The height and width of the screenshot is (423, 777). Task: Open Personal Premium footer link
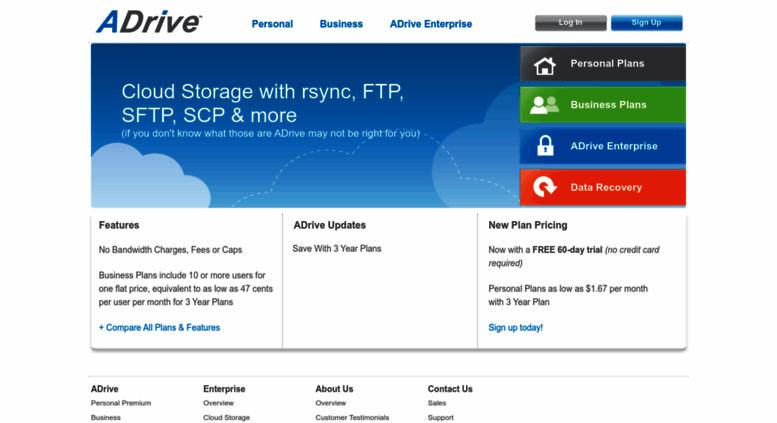121,403
